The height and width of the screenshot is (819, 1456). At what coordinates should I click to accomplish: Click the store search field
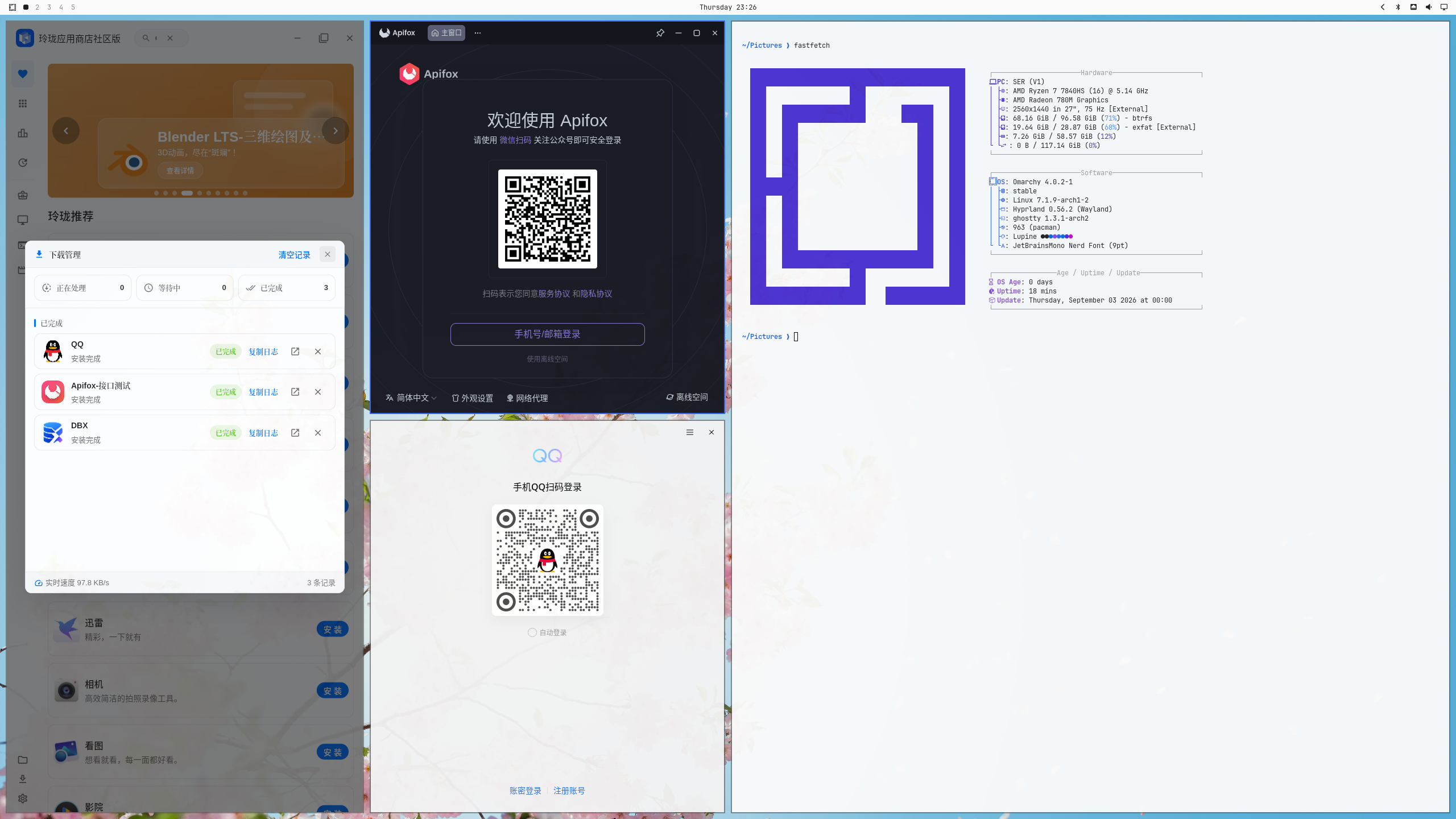point(161,38)
